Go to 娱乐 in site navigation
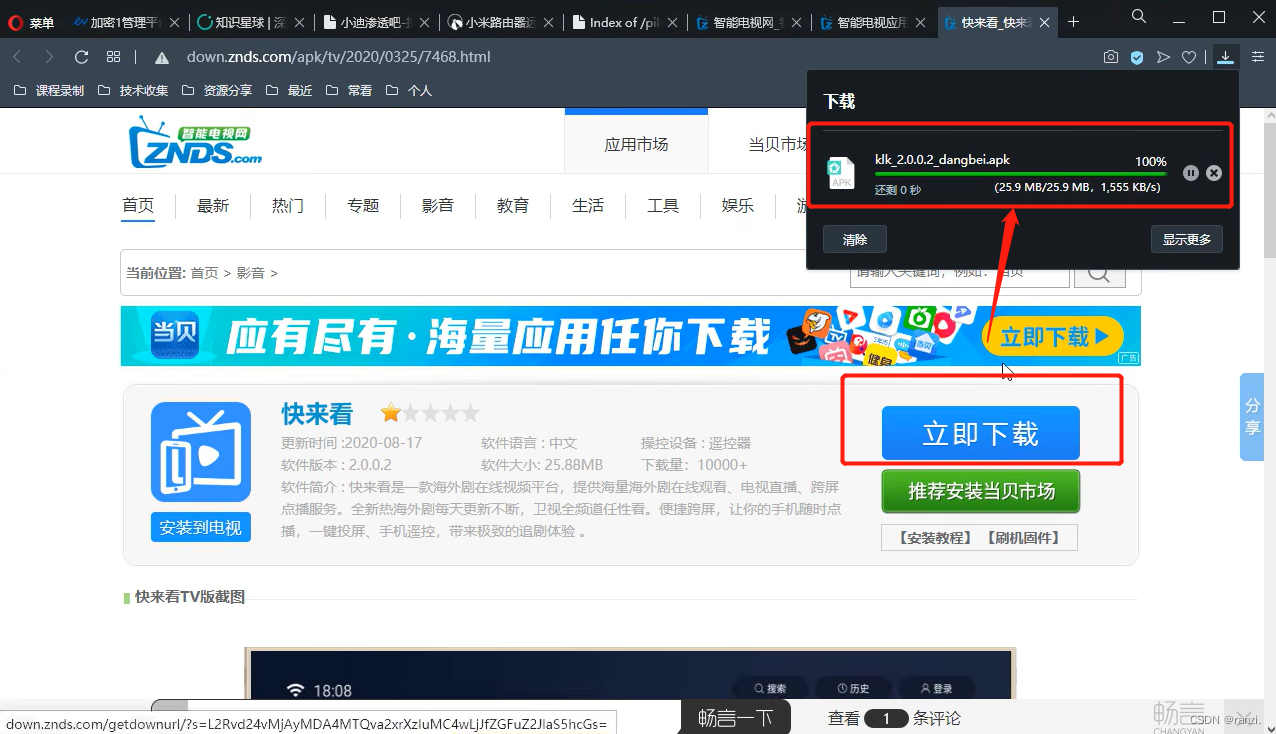 (738, 205)
